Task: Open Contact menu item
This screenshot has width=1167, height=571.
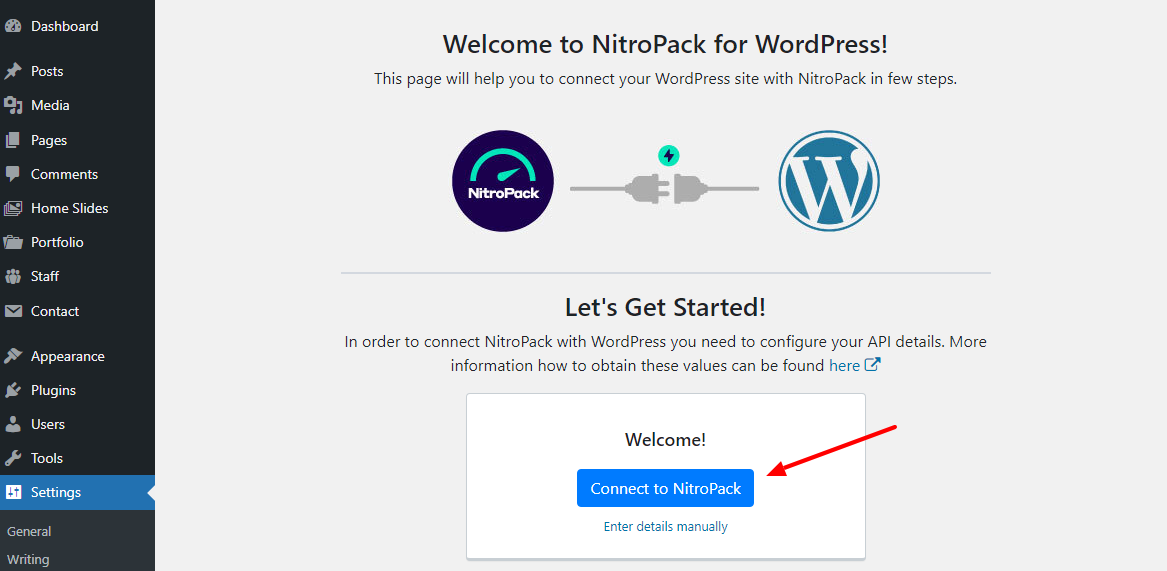Action: [77, 311]
